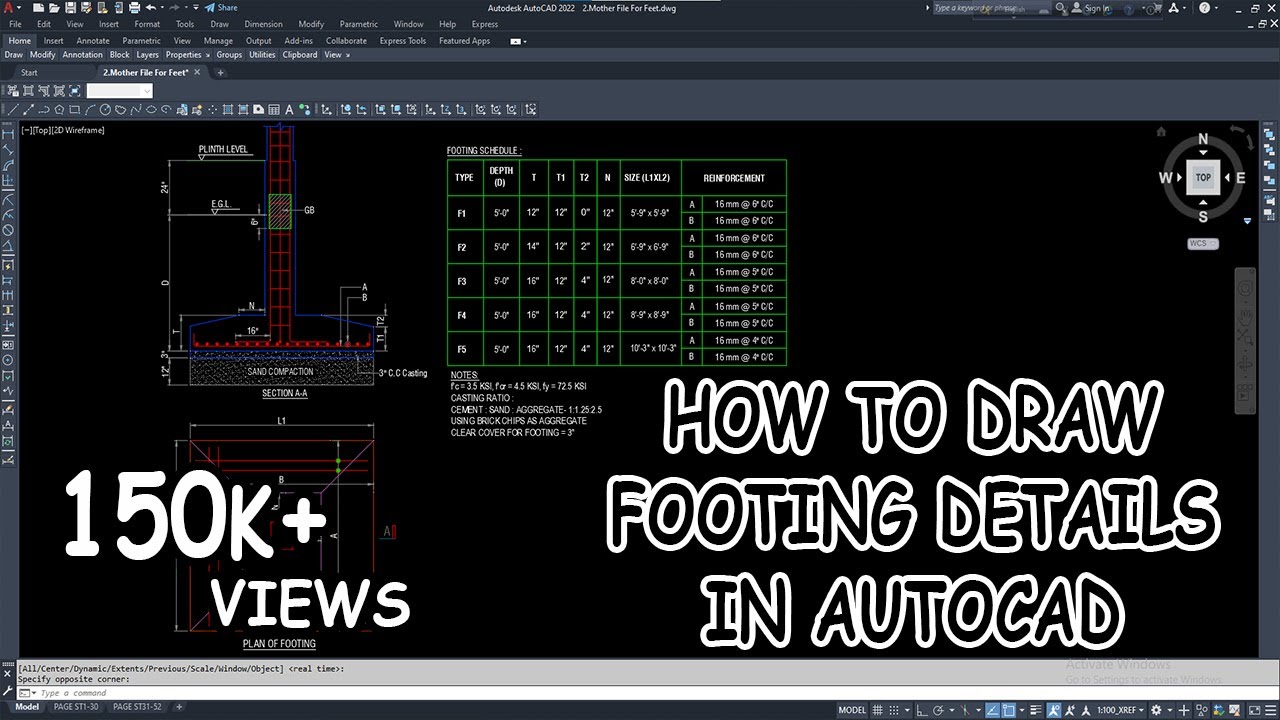
Task: Toggle MODEL space button on status bar
Action: point(852,710)
